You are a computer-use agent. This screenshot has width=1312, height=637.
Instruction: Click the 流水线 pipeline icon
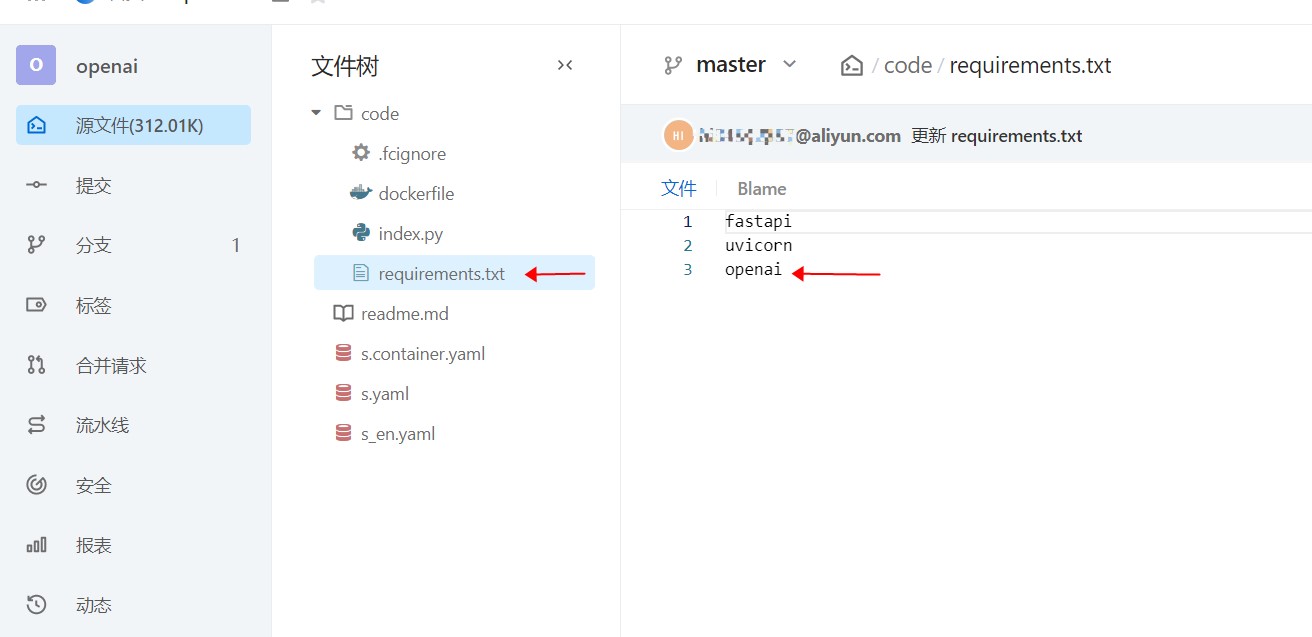pos(36,425)
